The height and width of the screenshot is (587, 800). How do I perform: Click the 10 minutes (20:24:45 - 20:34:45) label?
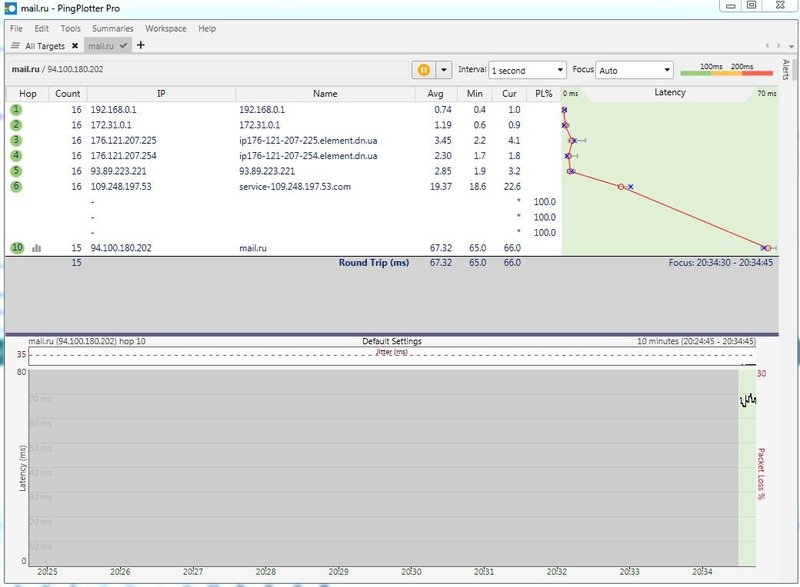click(x=696, y=341)
